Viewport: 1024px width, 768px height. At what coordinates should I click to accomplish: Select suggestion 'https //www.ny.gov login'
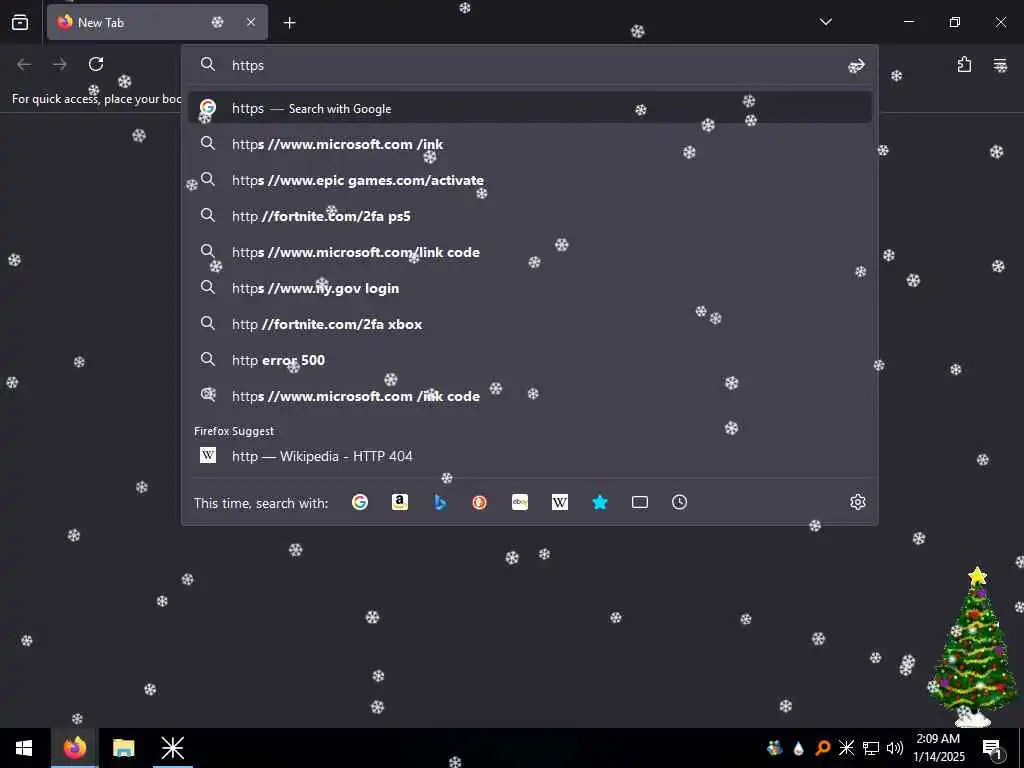[x=530, y=288]
